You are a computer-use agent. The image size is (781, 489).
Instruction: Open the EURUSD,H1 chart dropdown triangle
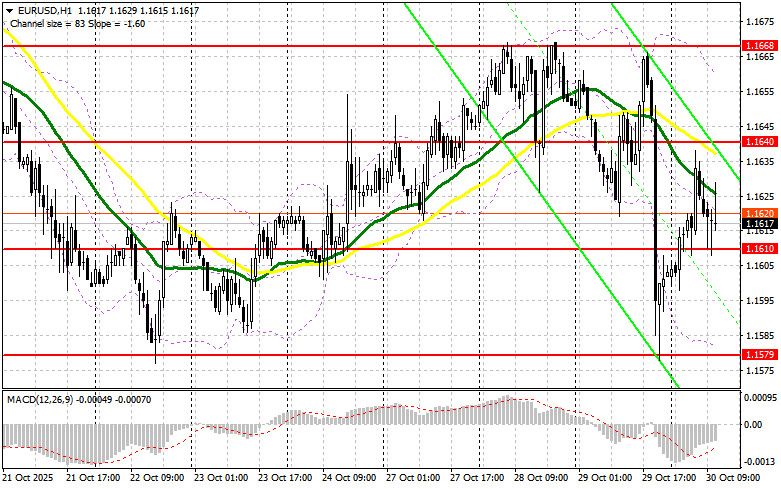tap(9, 10)
